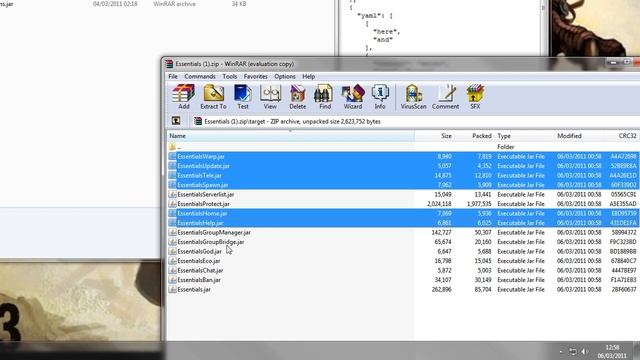The image size is (640, 360).
Task: Select the EssentialsGroupBridge.jar file
Action: (x=403, y=242)
